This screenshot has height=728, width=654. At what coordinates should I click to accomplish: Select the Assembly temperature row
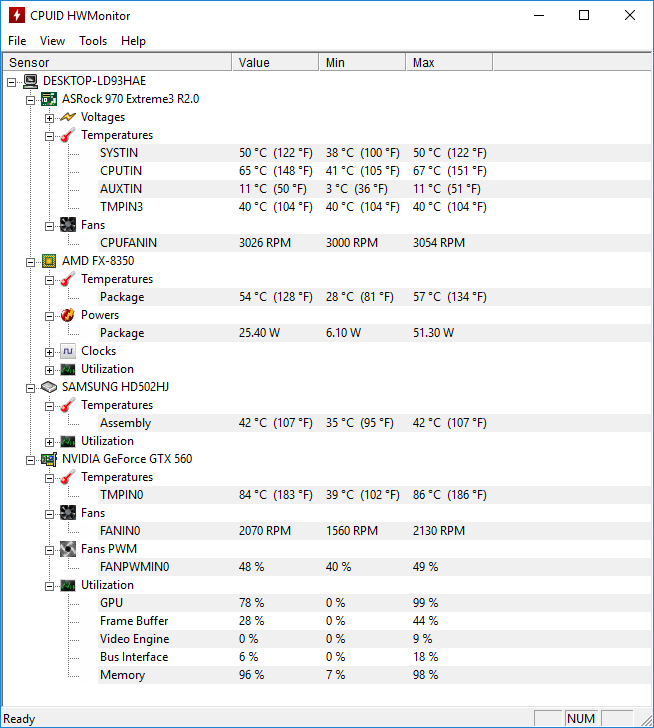click(x=374, y=423)
